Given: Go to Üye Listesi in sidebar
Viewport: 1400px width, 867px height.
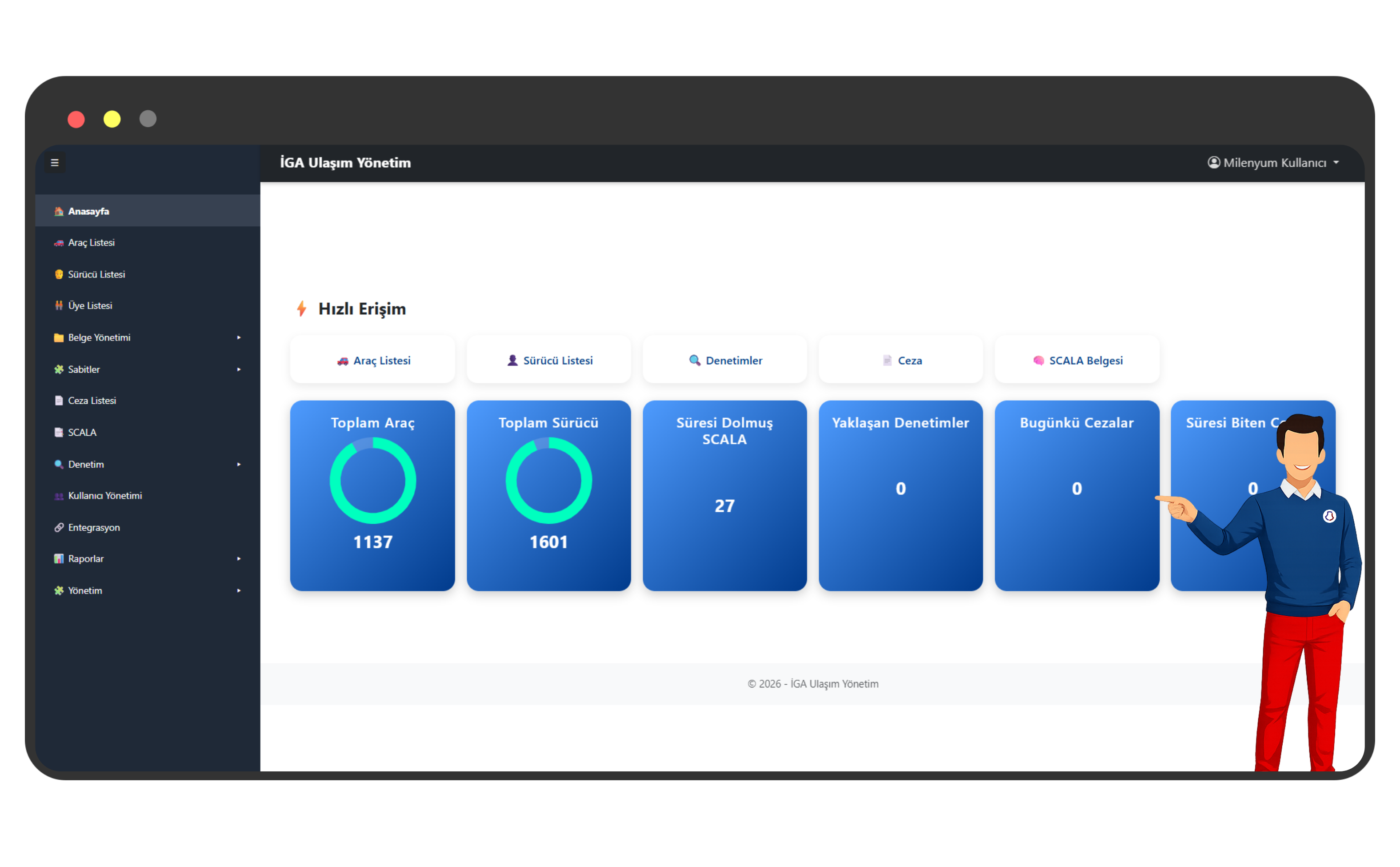Looking at the screenshot, I should pos(147,305).
